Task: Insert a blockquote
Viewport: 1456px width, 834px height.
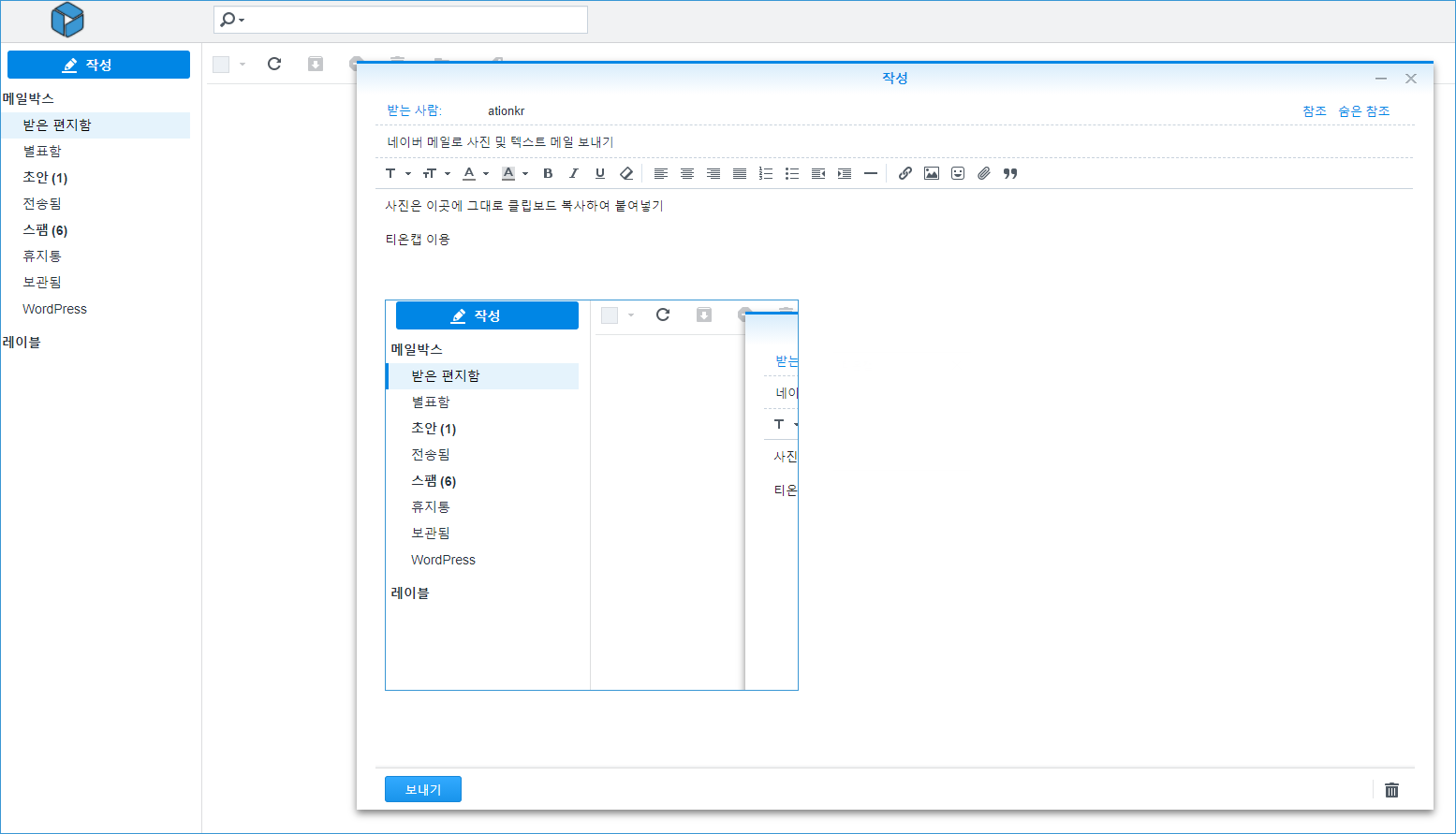Action: click(x=1010, y=173)
